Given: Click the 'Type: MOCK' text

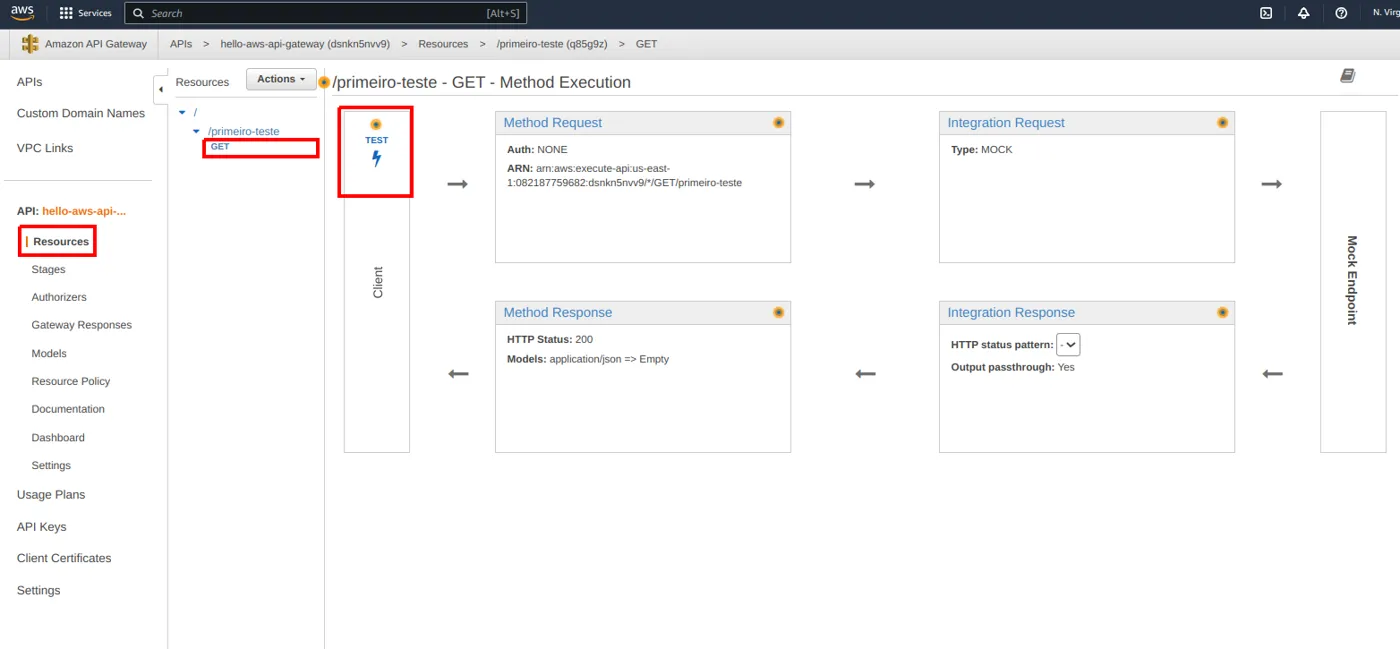Looking at the screenshot, I should (981, 150).
